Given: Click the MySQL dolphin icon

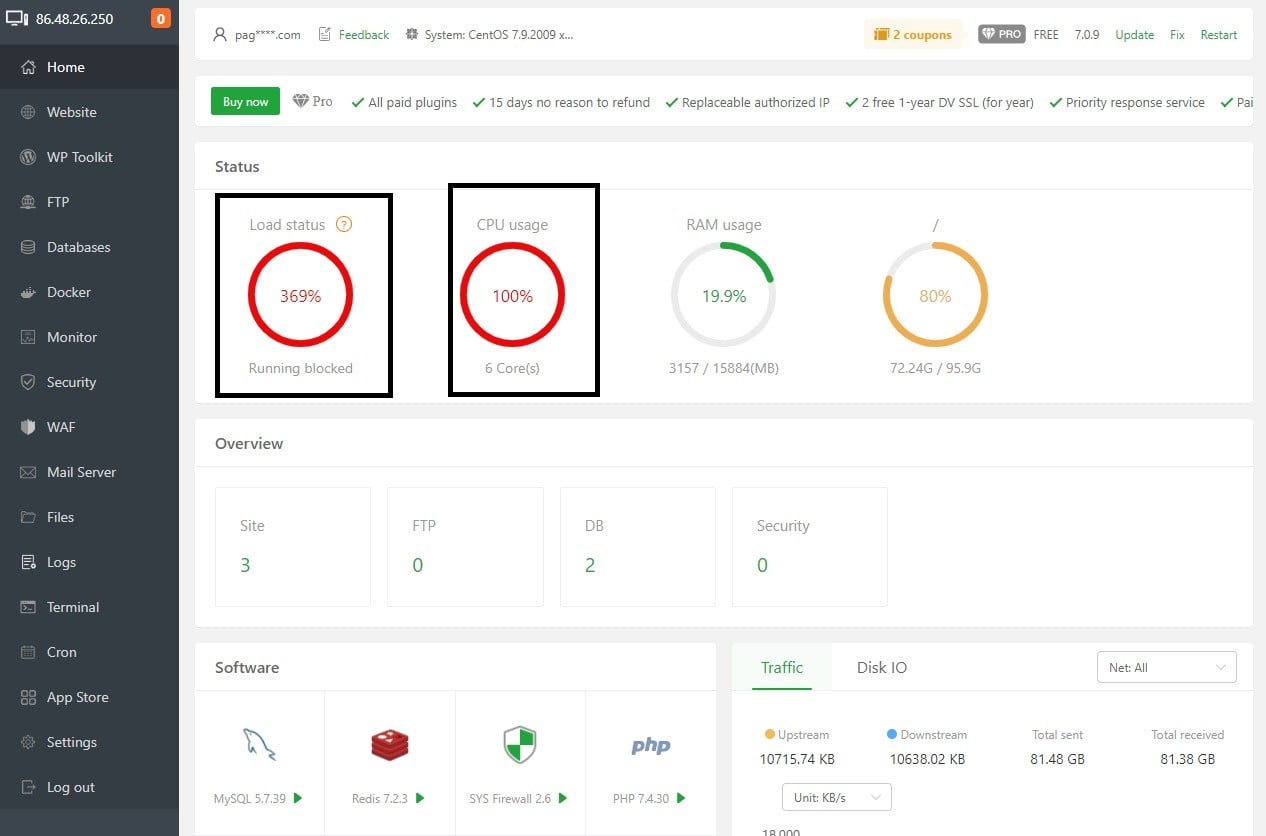Looking at the screenshot, I should pyautogui.click(x=259, y=745).
